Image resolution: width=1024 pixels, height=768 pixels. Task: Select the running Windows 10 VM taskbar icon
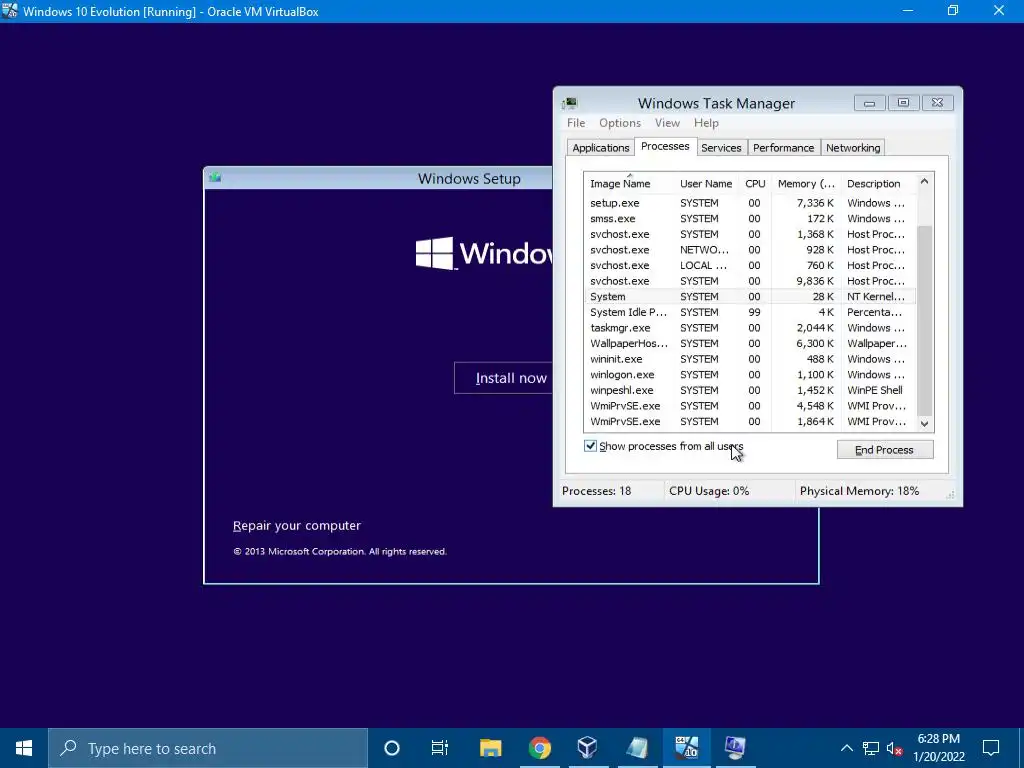(x=686, y=748)
